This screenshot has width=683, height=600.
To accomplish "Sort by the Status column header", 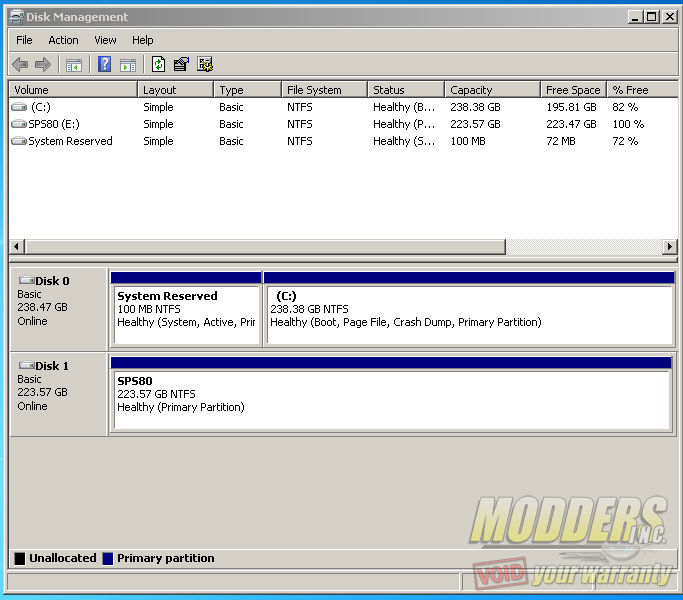I will [406, 90].
